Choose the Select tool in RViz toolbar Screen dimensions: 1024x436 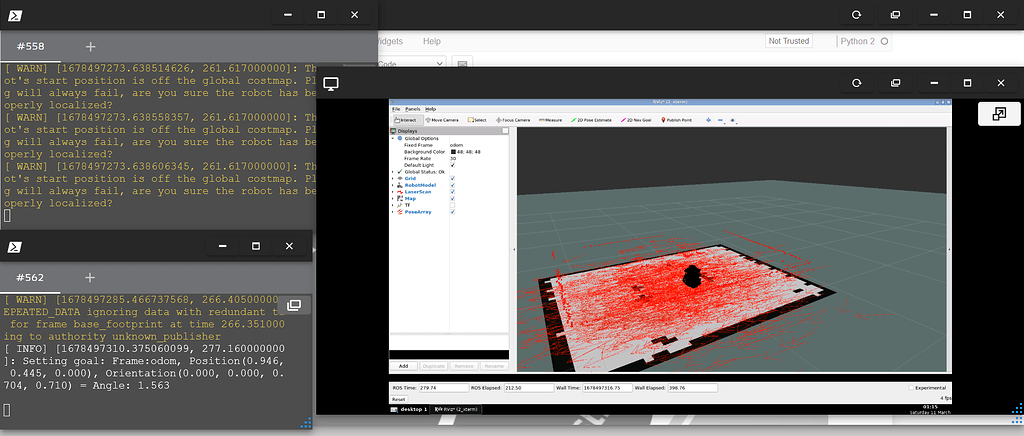477,120
